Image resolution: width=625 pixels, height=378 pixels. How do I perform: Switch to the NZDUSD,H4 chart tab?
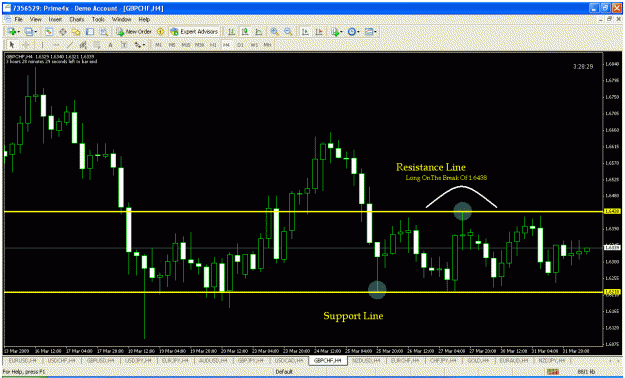point(366,360)
